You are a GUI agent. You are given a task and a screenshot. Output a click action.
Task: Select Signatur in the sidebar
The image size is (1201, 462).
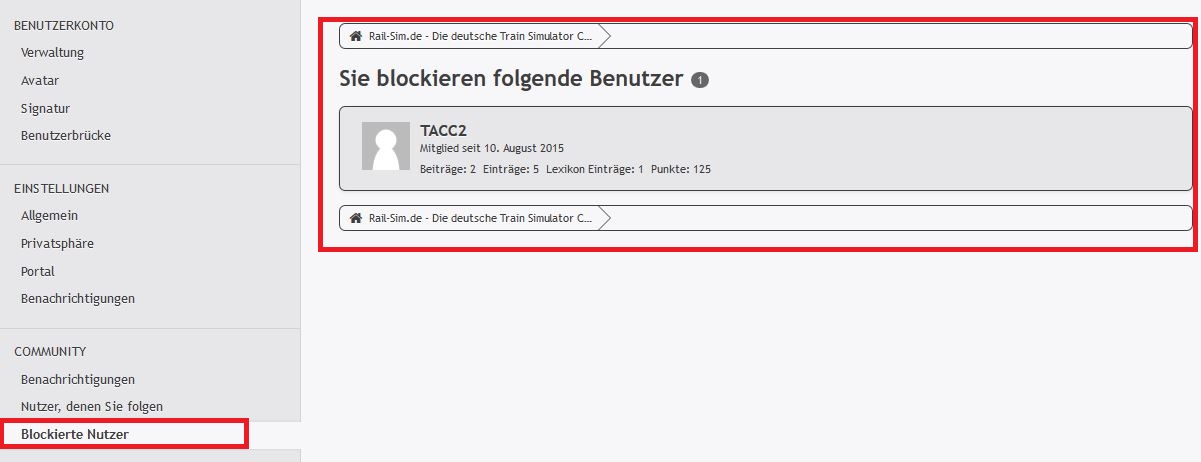click(x=45, y=108)
